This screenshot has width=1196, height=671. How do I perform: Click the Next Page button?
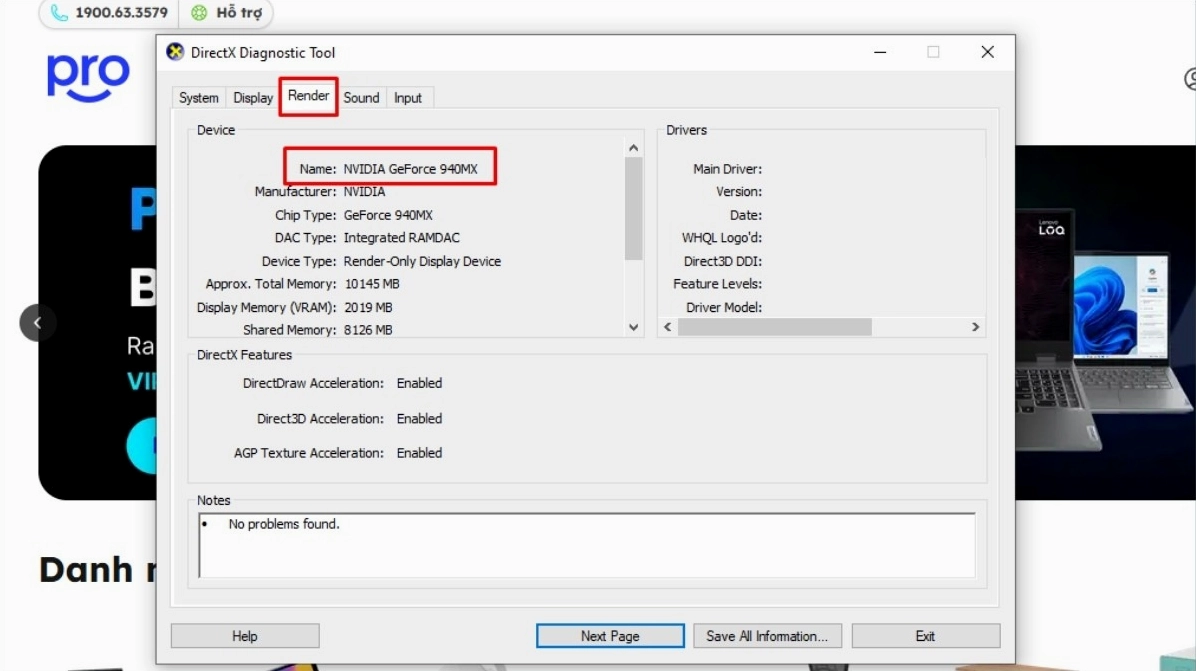click(x=610, y=636)
